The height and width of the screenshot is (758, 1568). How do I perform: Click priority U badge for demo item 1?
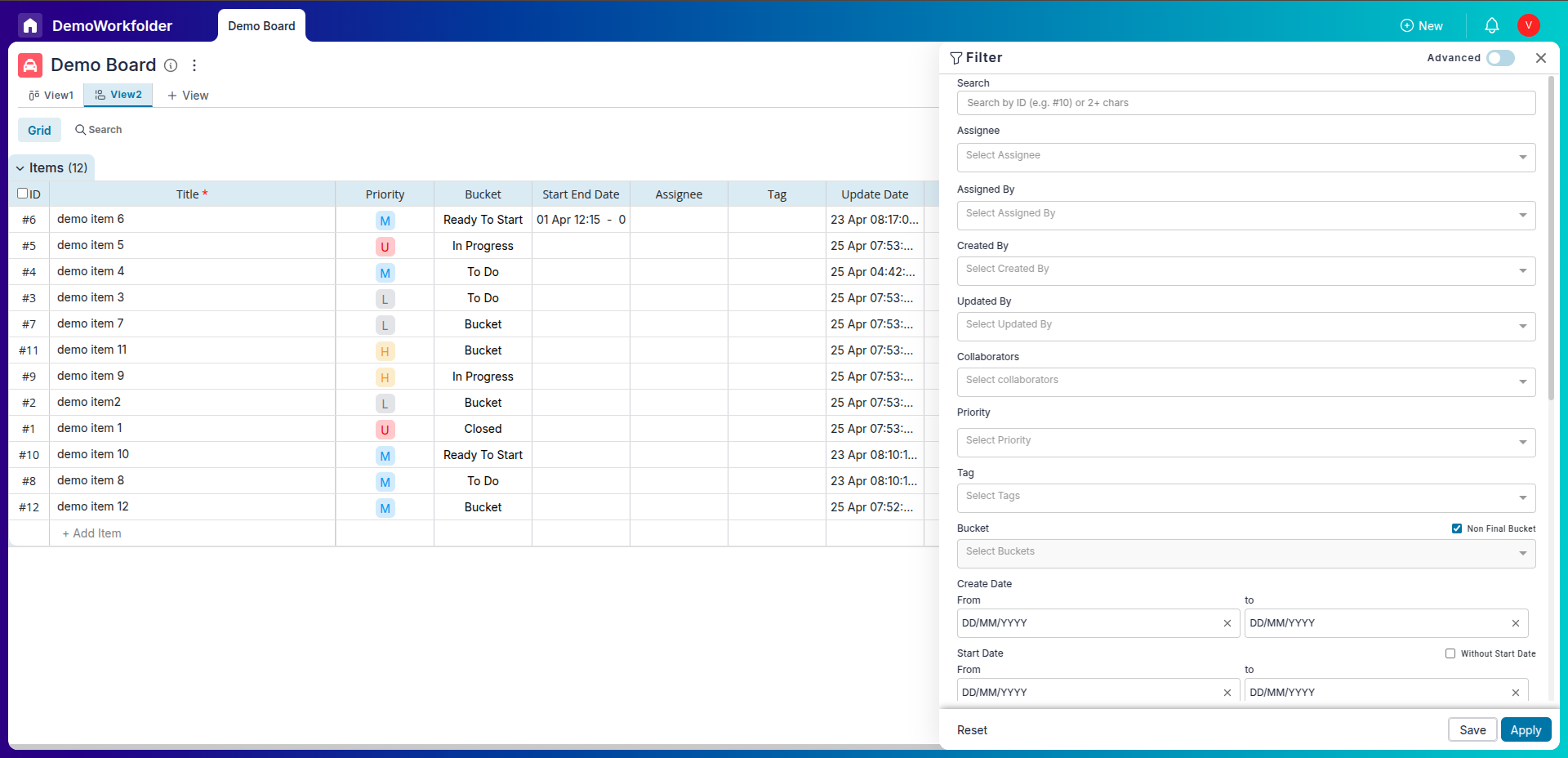tap(385, 430)
